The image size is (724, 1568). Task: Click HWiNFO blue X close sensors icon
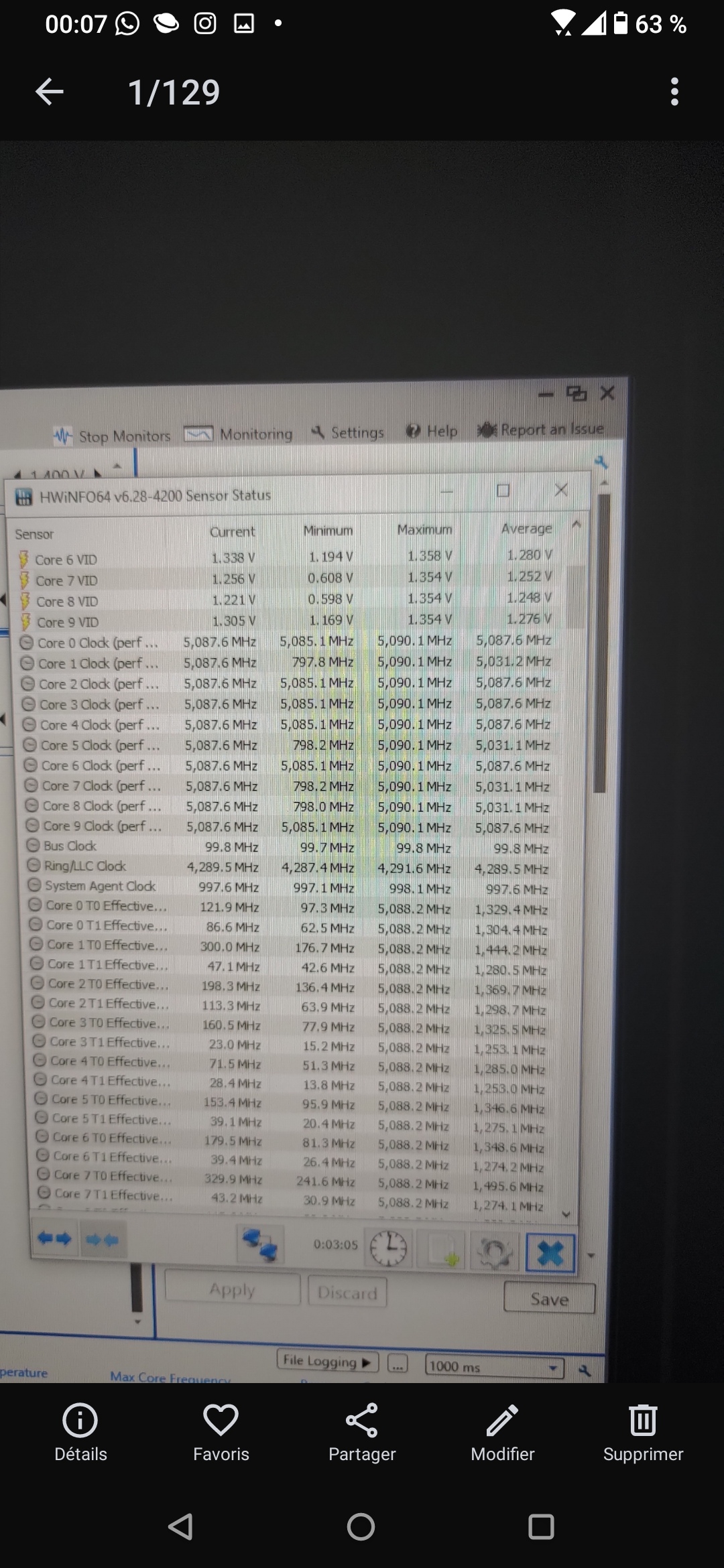pos(550,1252)
